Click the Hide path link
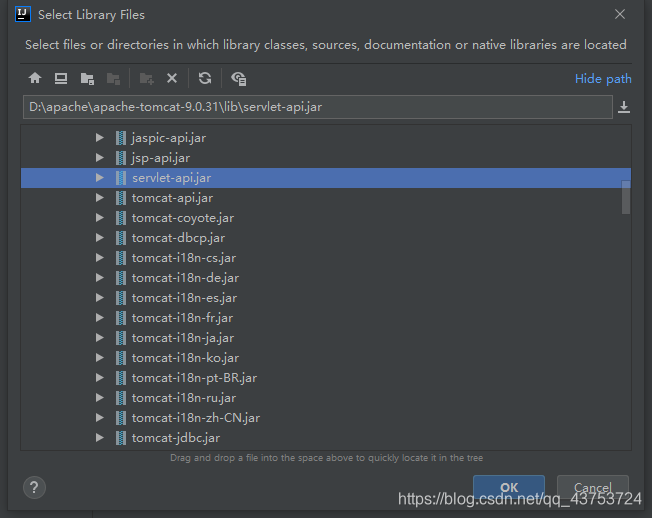Viewport: 652px width, 518px height. 603,79
